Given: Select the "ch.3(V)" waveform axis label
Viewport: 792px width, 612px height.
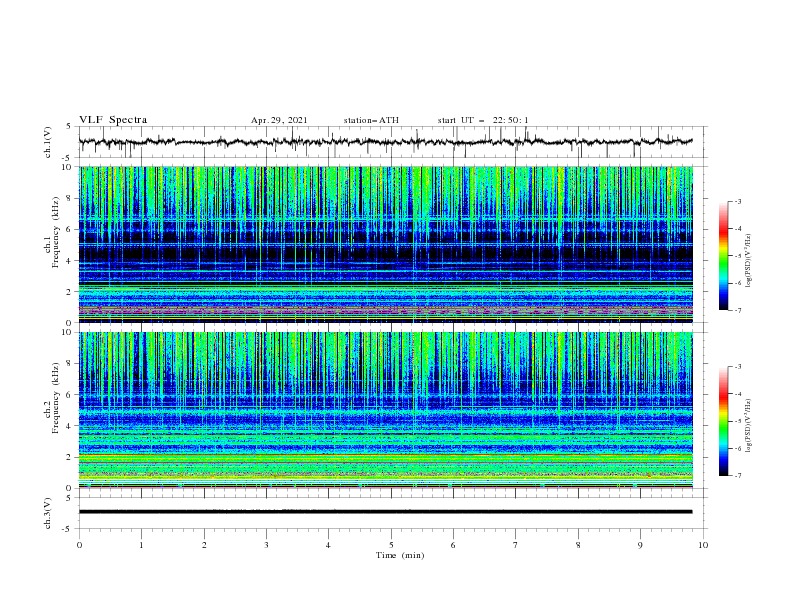Looking at the screenshot, I should pyautogui.click(x=48, y=513).
